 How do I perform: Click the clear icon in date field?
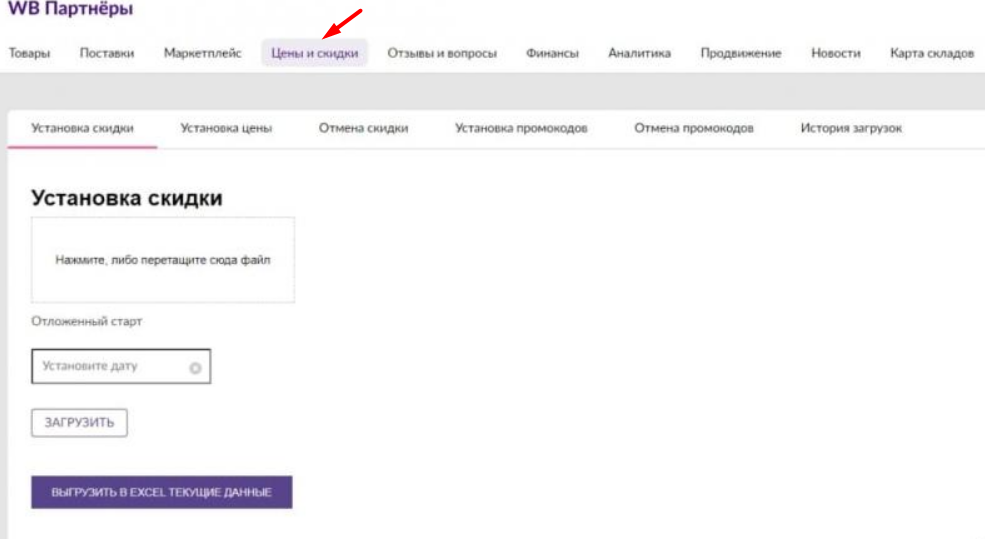coord(195,368)
